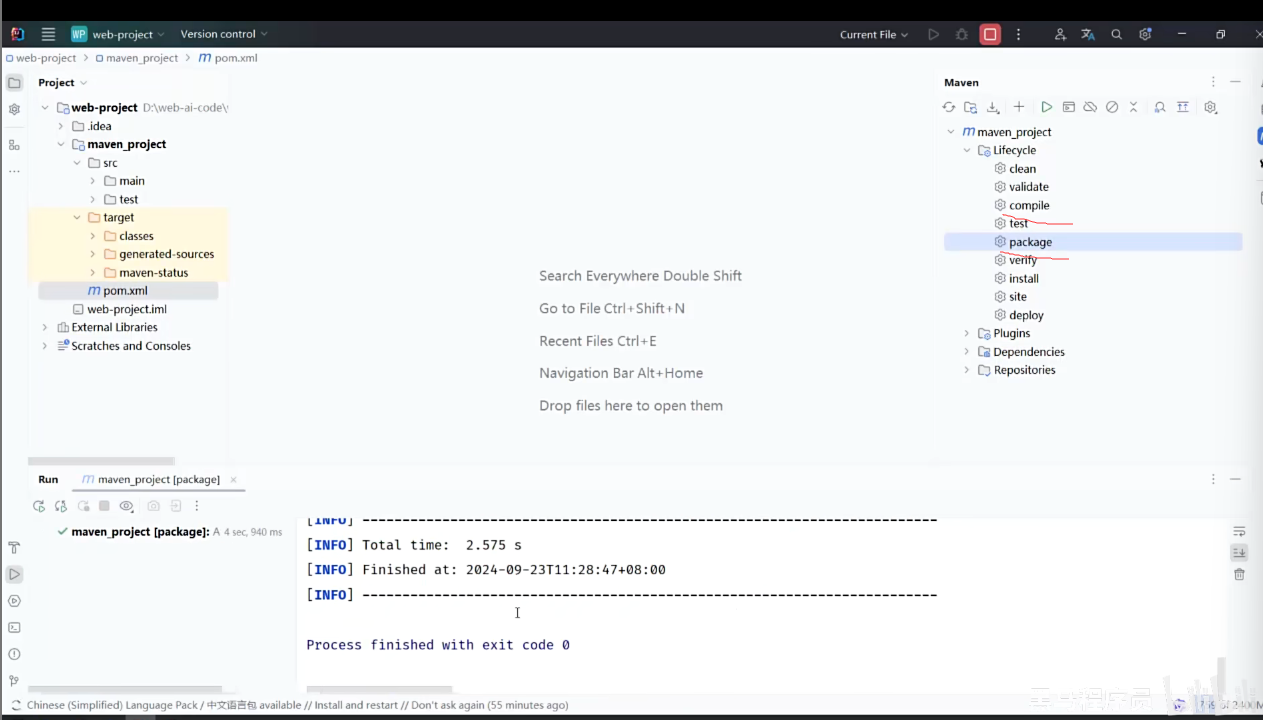Viewport: 1263px width, 720px height.
Task: Open Maven panel options (three dots)
Action: pyautogui.click(x=1213, y=82)
